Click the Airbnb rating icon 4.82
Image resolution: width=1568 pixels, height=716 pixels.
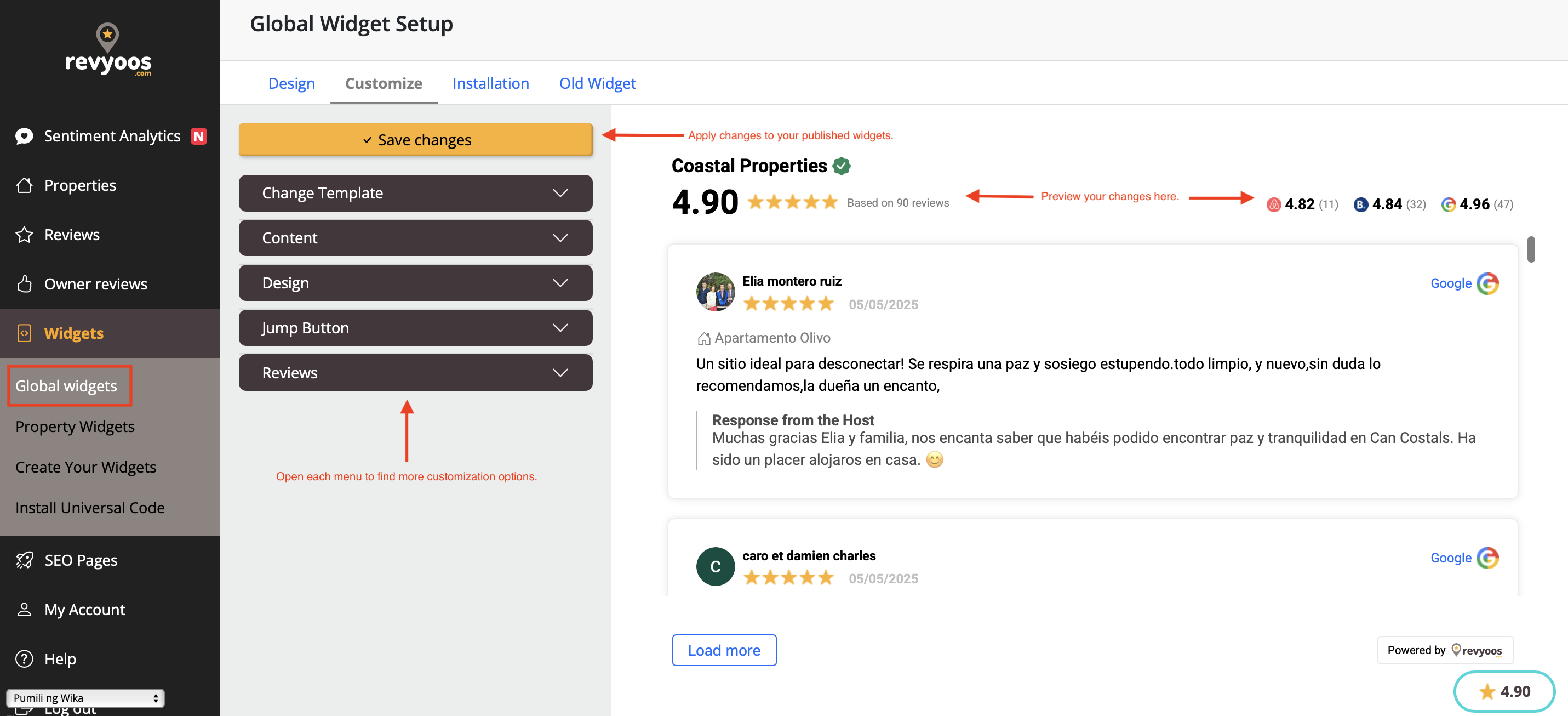point(1273,204)
